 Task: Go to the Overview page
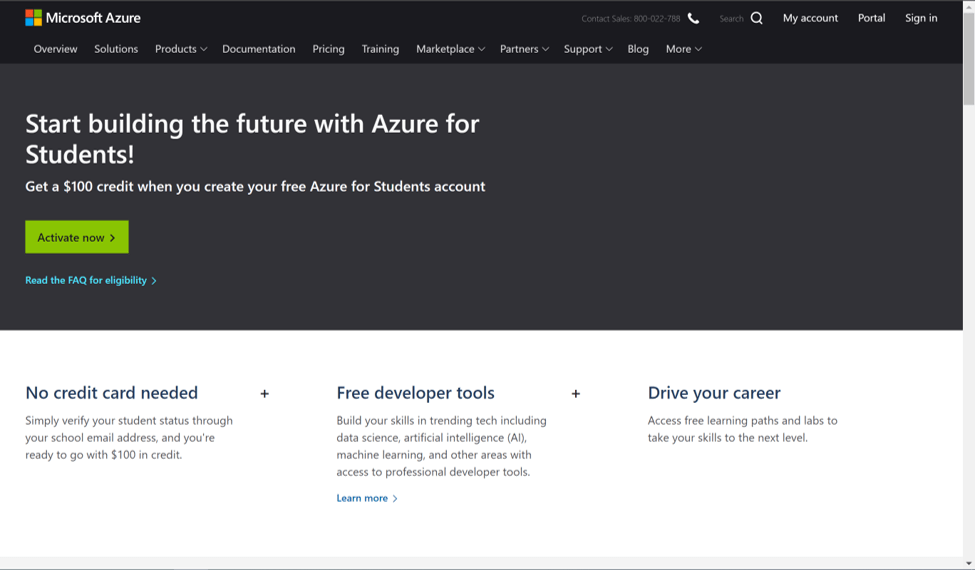(x=55, y=49)
